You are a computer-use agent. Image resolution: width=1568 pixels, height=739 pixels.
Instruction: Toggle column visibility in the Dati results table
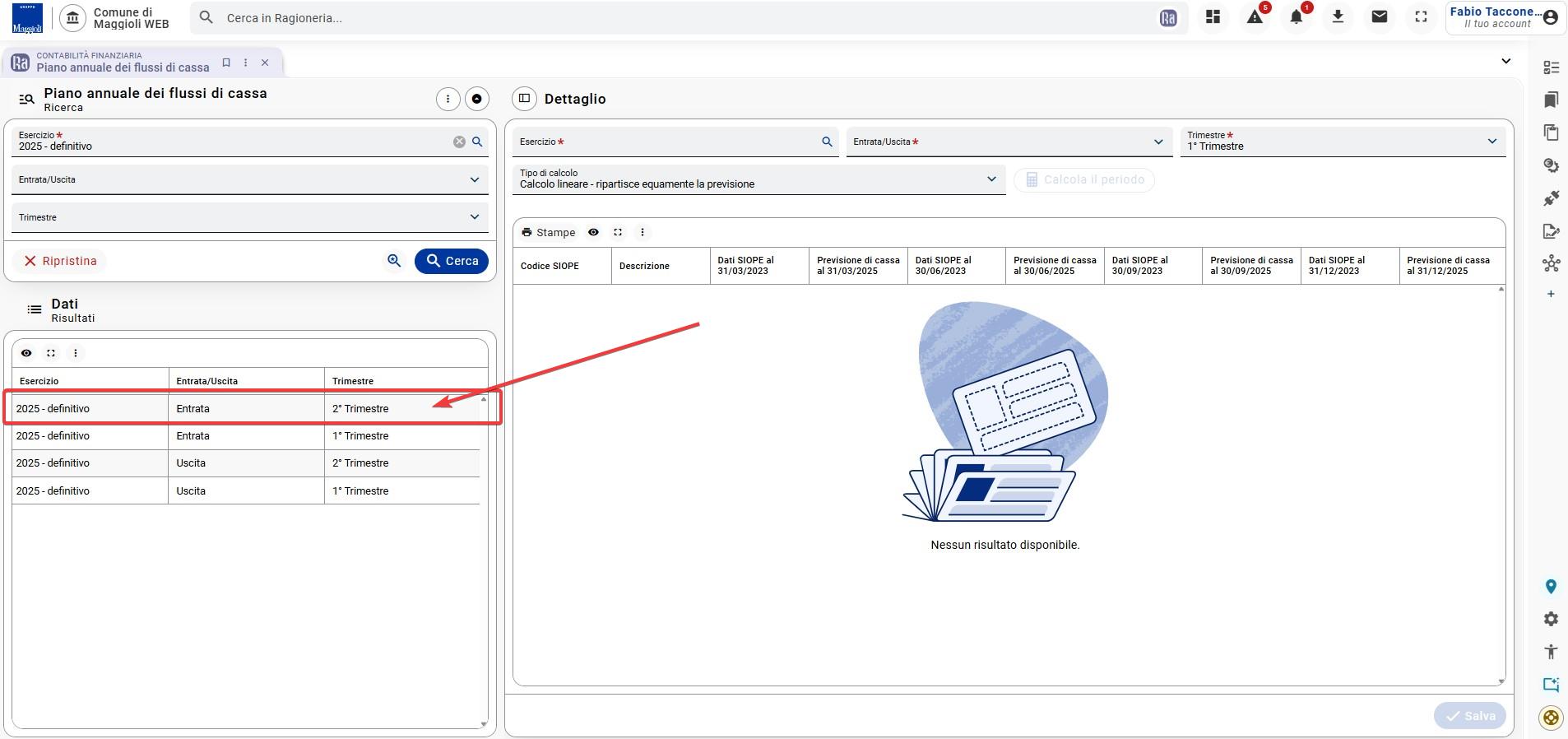pos(26,353)
